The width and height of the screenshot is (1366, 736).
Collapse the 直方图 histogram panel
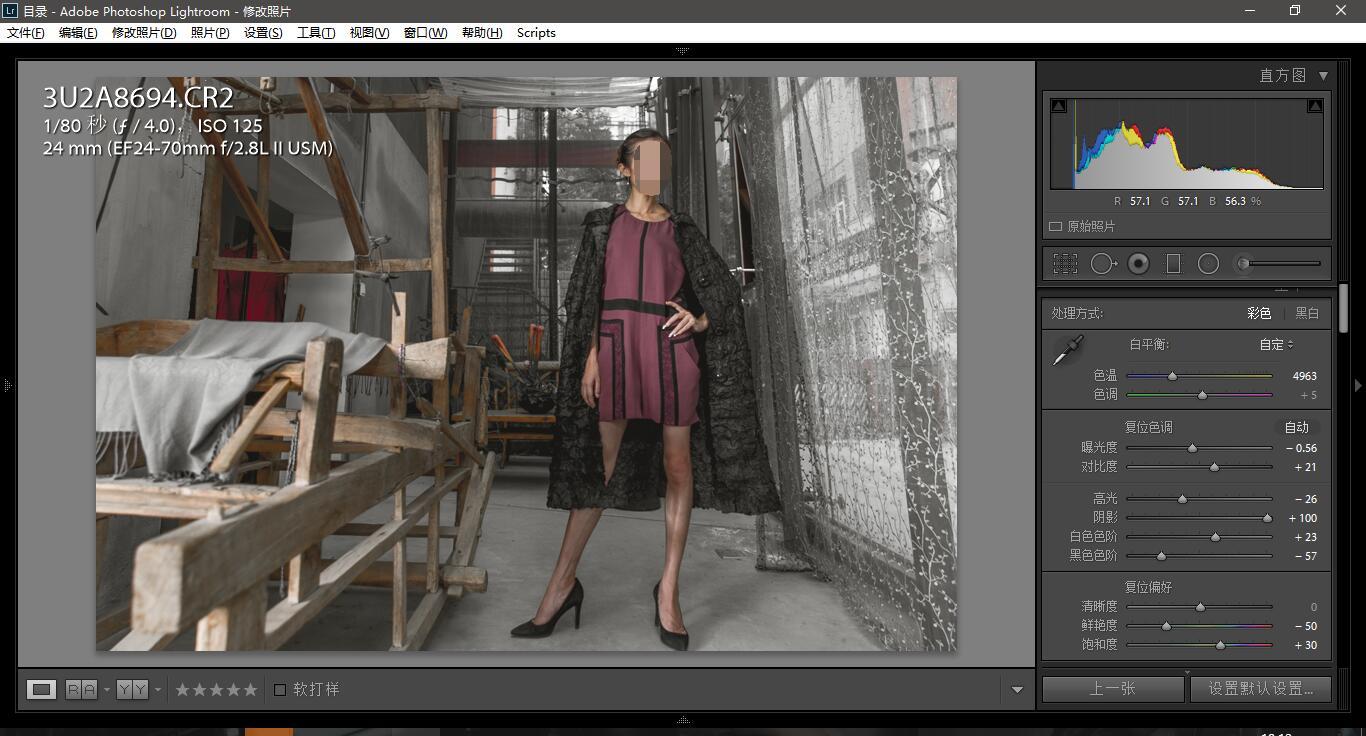(1323, 76)
